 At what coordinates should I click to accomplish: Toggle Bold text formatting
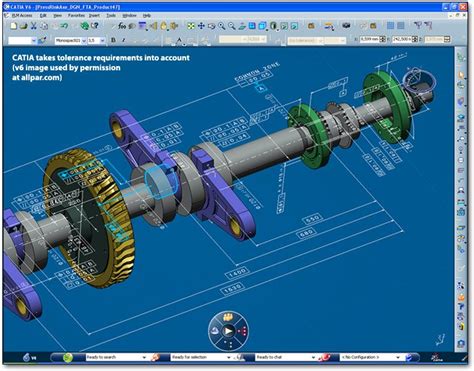113,40
